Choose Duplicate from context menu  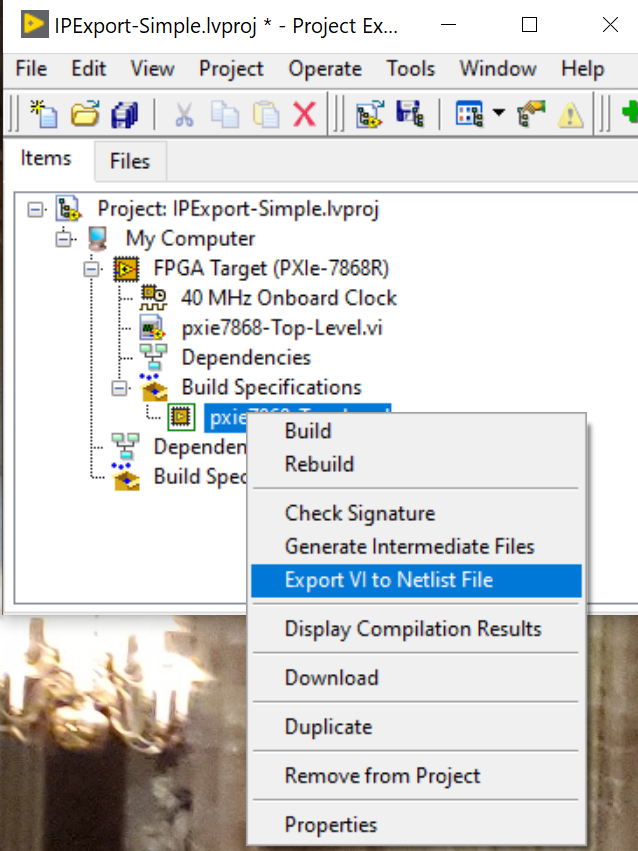pyautogui.click(x=416, y=727)
